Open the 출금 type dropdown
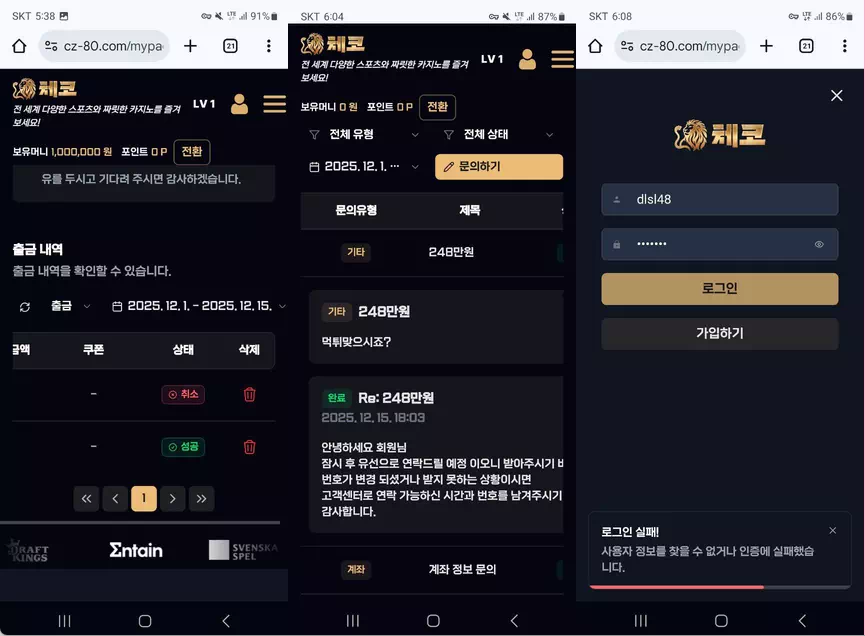 click(70, 306)
